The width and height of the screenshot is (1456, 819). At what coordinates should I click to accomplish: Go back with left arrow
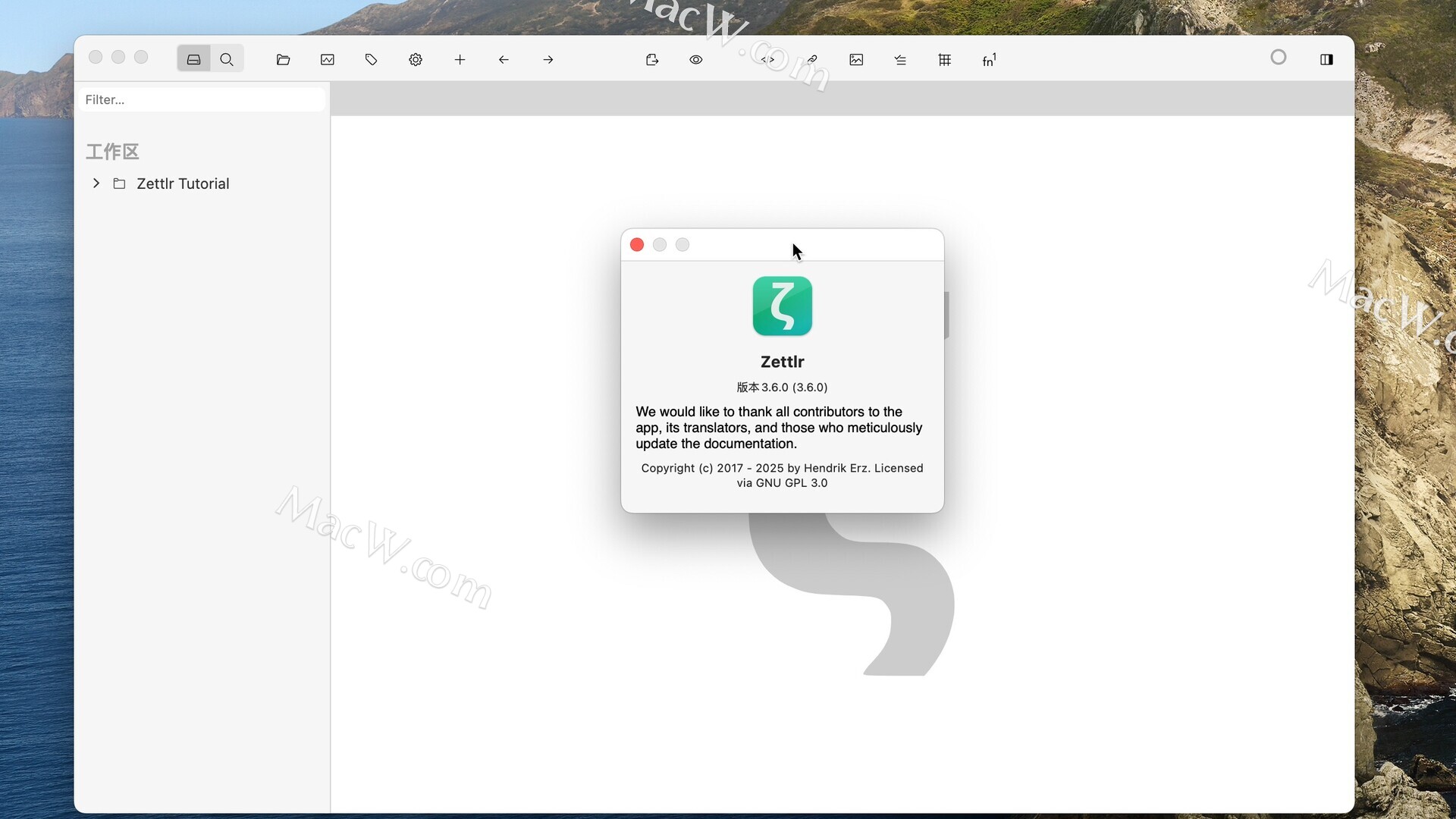coord(504,60)
